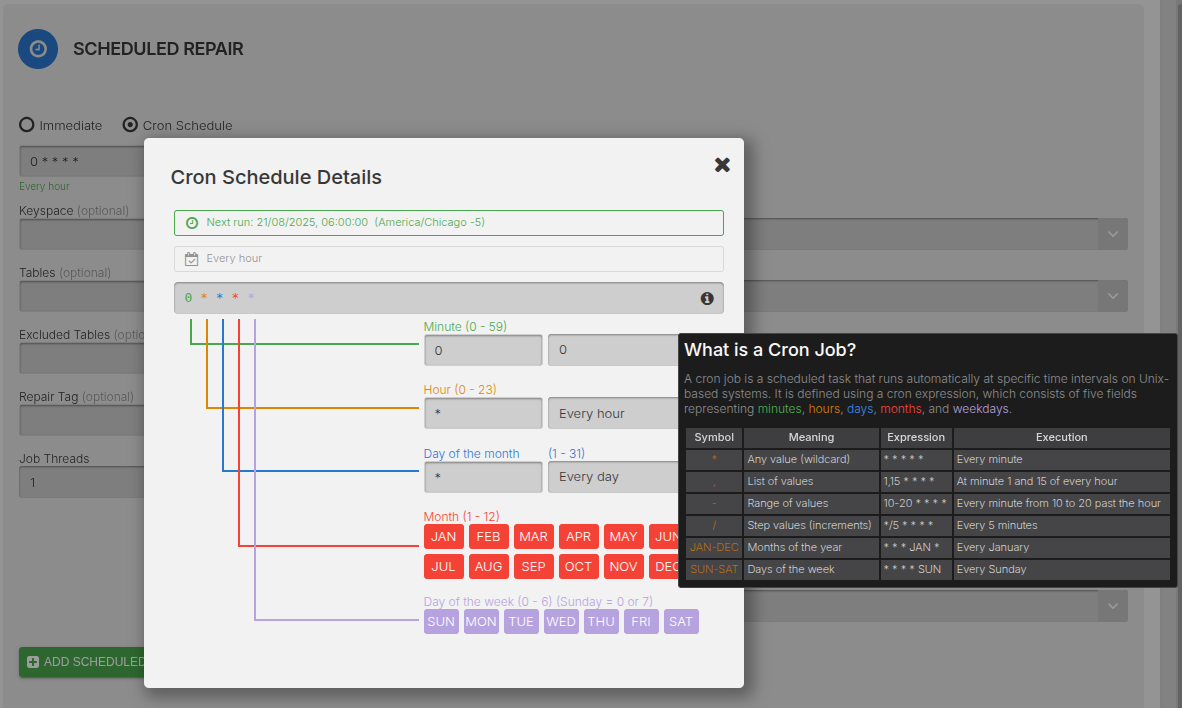
Task: Toggle the JAN month button
Action: coord(443,537)
